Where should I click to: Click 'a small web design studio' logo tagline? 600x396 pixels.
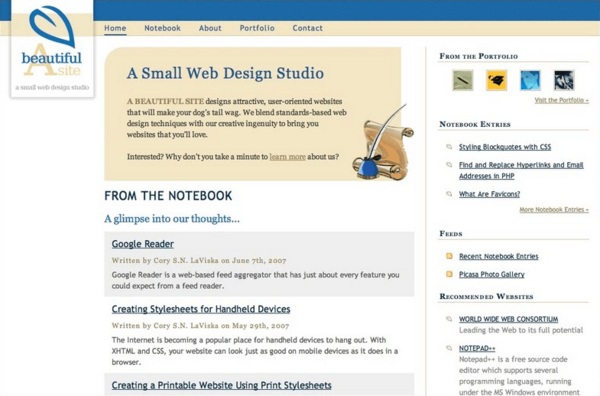[52, 87]
